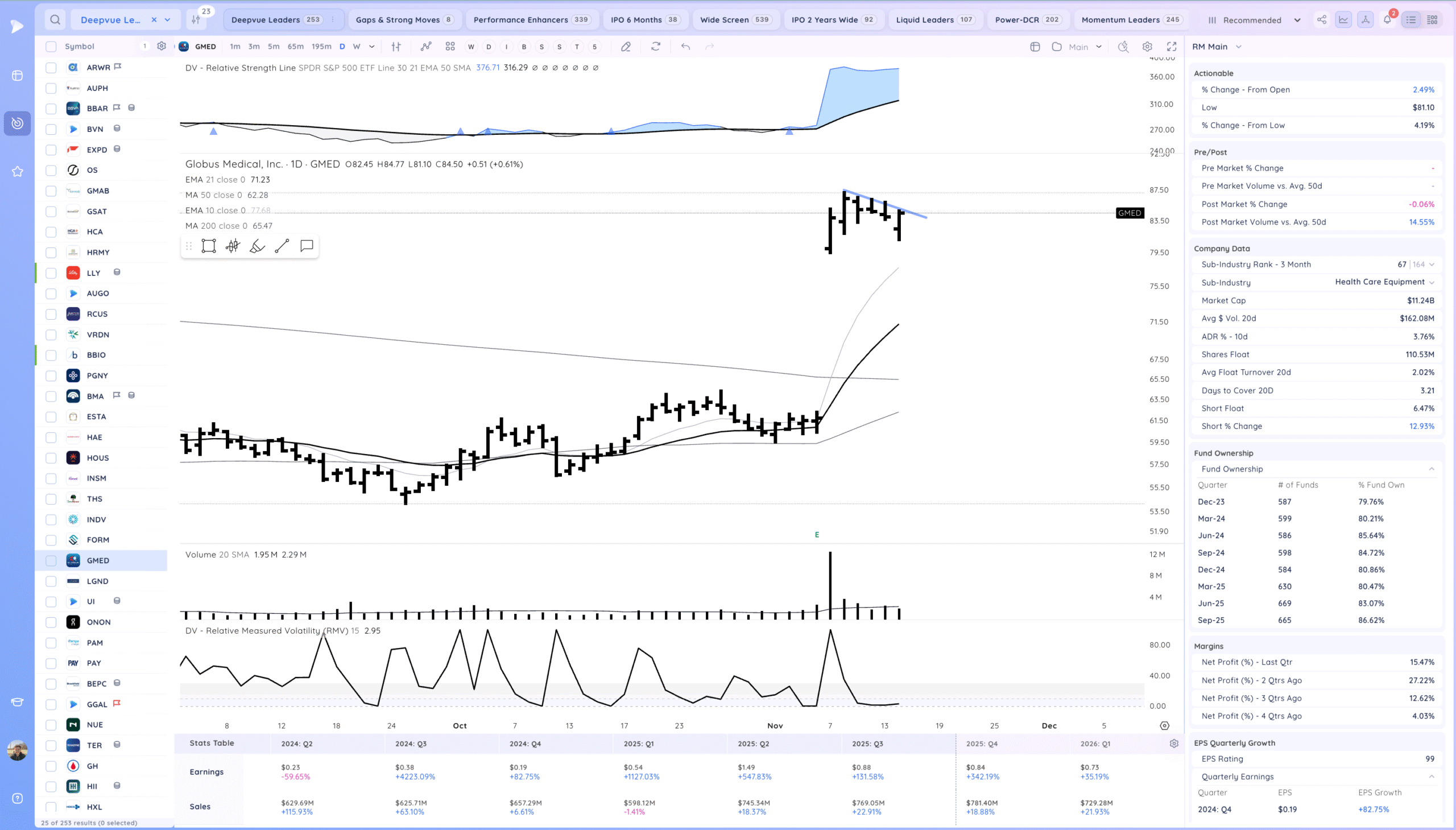
Task: Click the rectangle drawing tool in floating toolbar
Action: coord(209,246)
